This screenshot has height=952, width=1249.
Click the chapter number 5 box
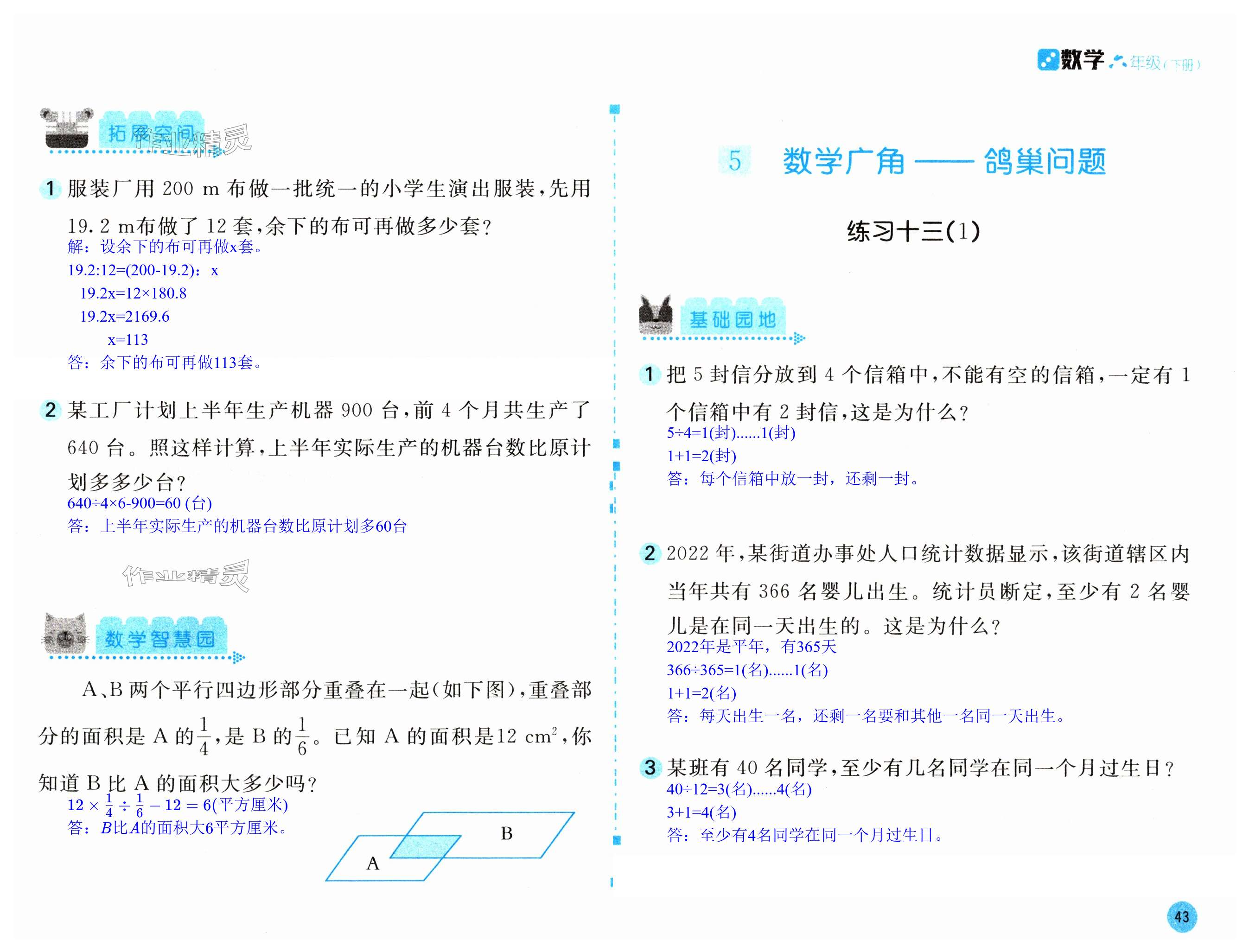point(734,161)
